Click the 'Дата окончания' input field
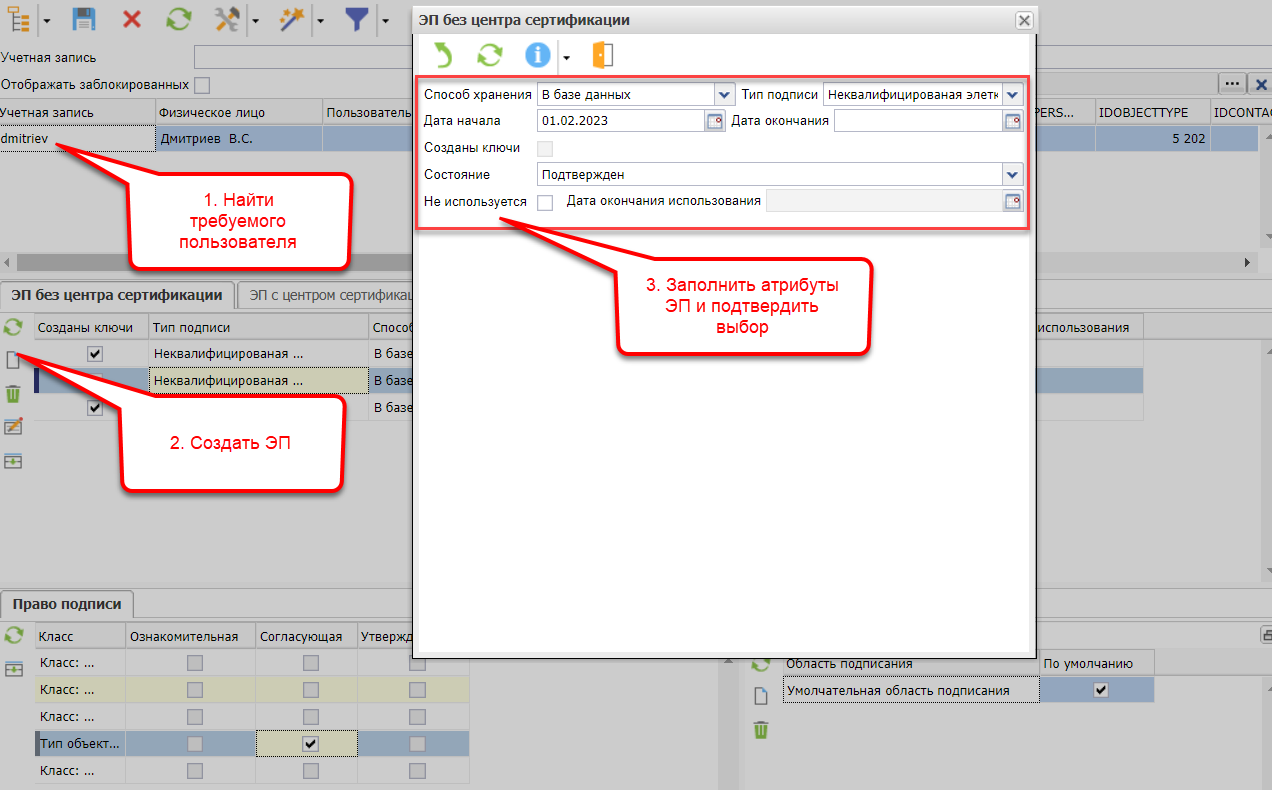The image size is (1272, 790). tap(917, 121)
